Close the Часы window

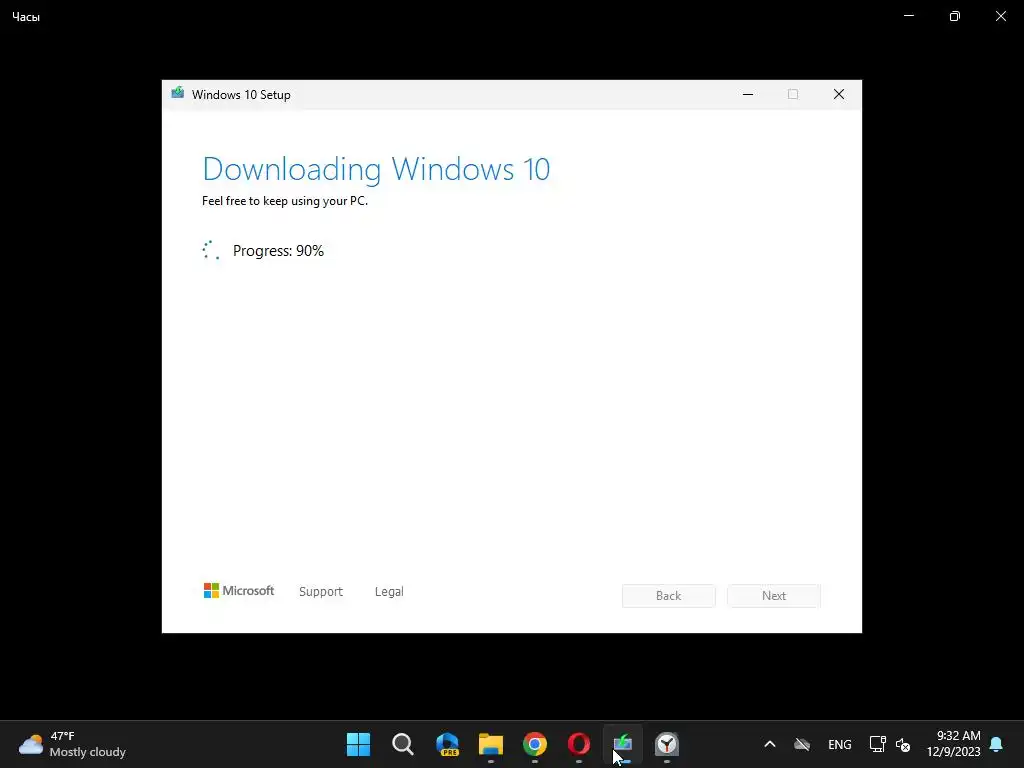point(1000,16)
